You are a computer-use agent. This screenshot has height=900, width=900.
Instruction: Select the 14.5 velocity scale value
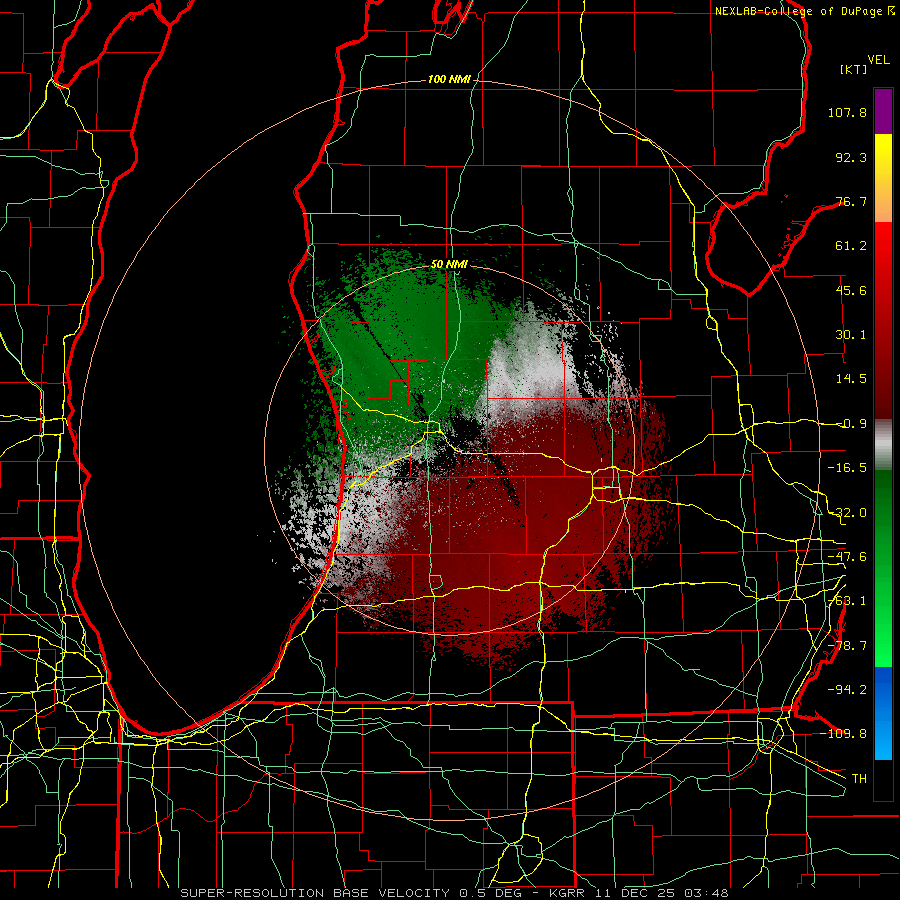point(851,379)
